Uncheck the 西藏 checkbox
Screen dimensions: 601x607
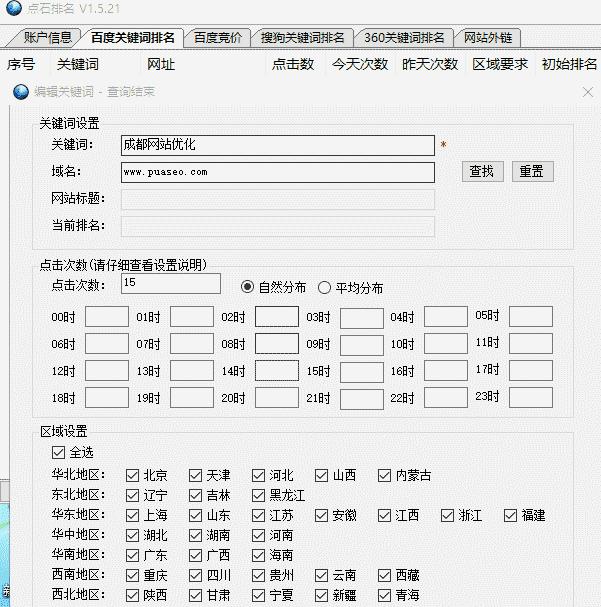click(384, 575)
